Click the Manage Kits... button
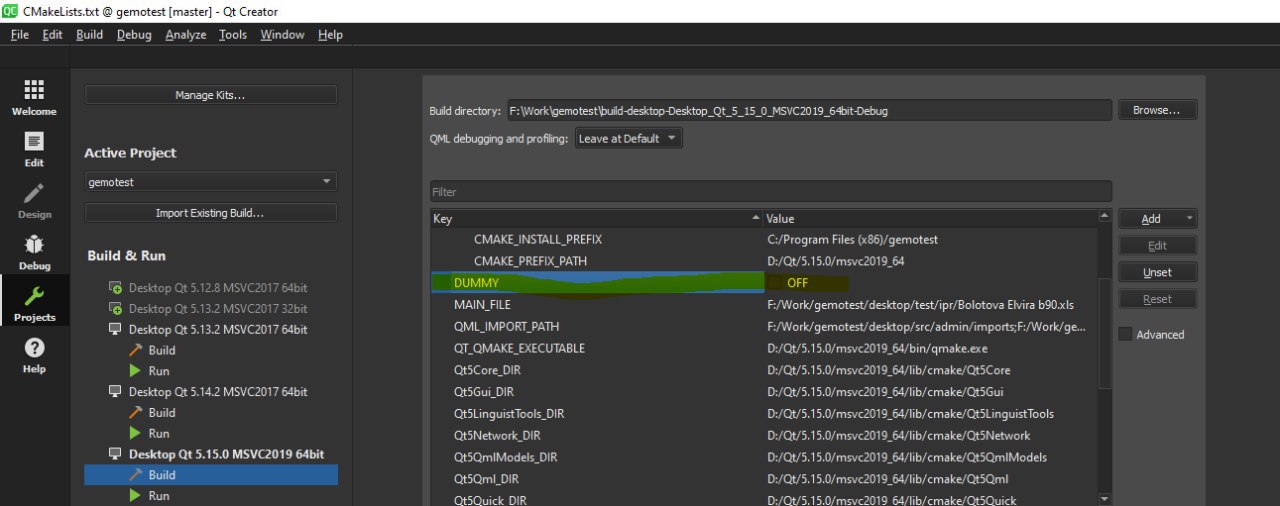This screenshot has height=506, width=1280. (x=211, y=95)
